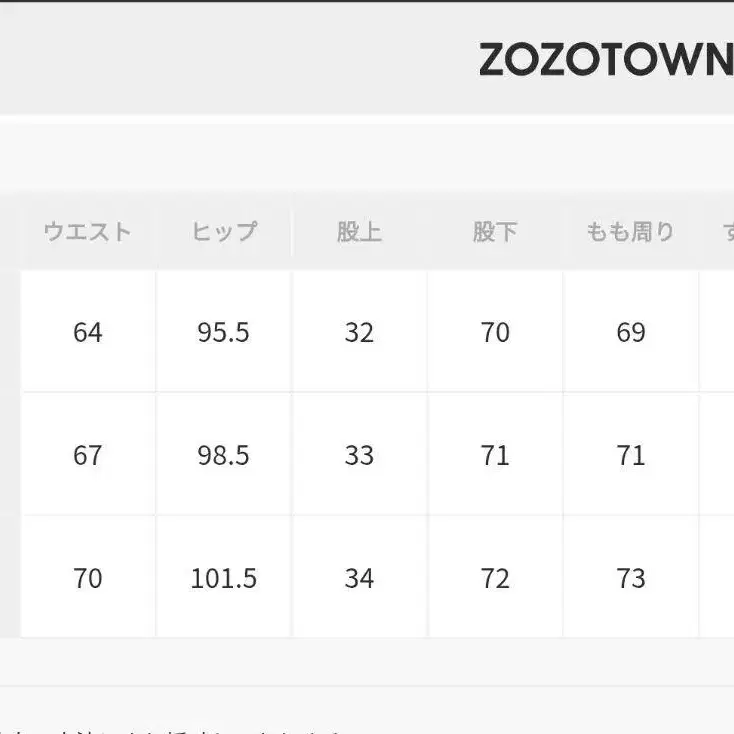Select the waist value 67 cell

click(88, 455)
